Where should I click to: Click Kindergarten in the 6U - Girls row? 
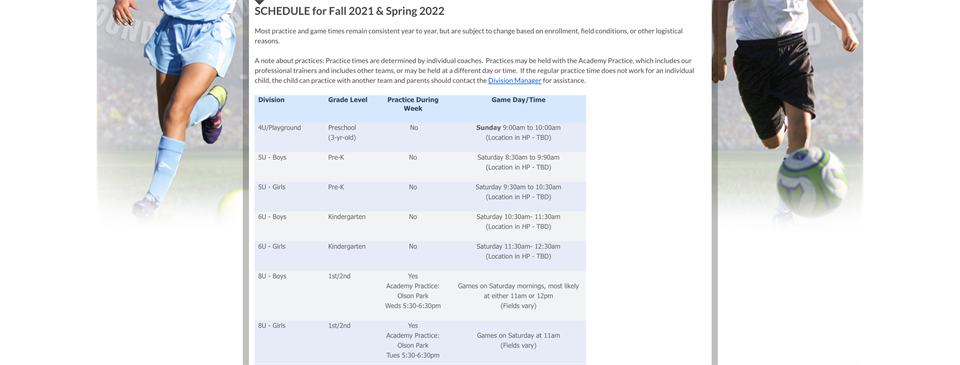(347, 246)
